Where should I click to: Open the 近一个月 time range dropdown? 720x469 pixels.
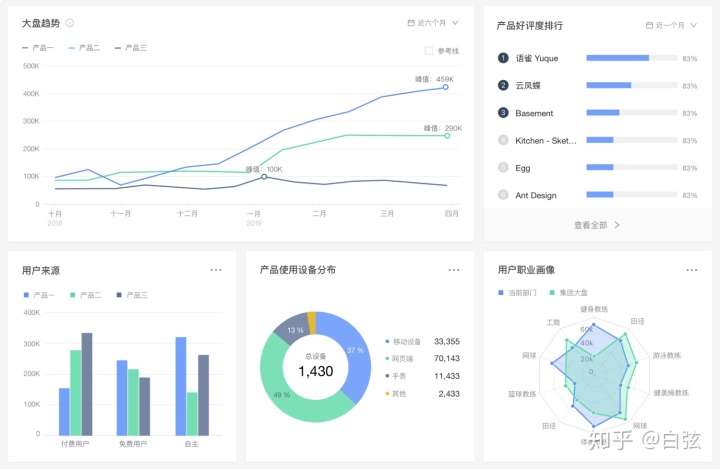point(671,25)
